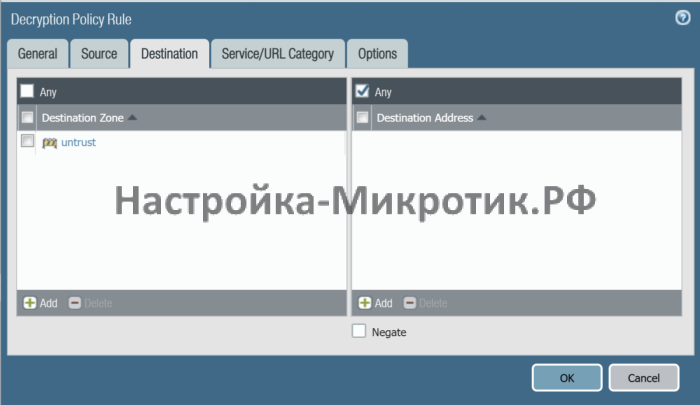Sort by Destination Zone column header

pos(83,118)
